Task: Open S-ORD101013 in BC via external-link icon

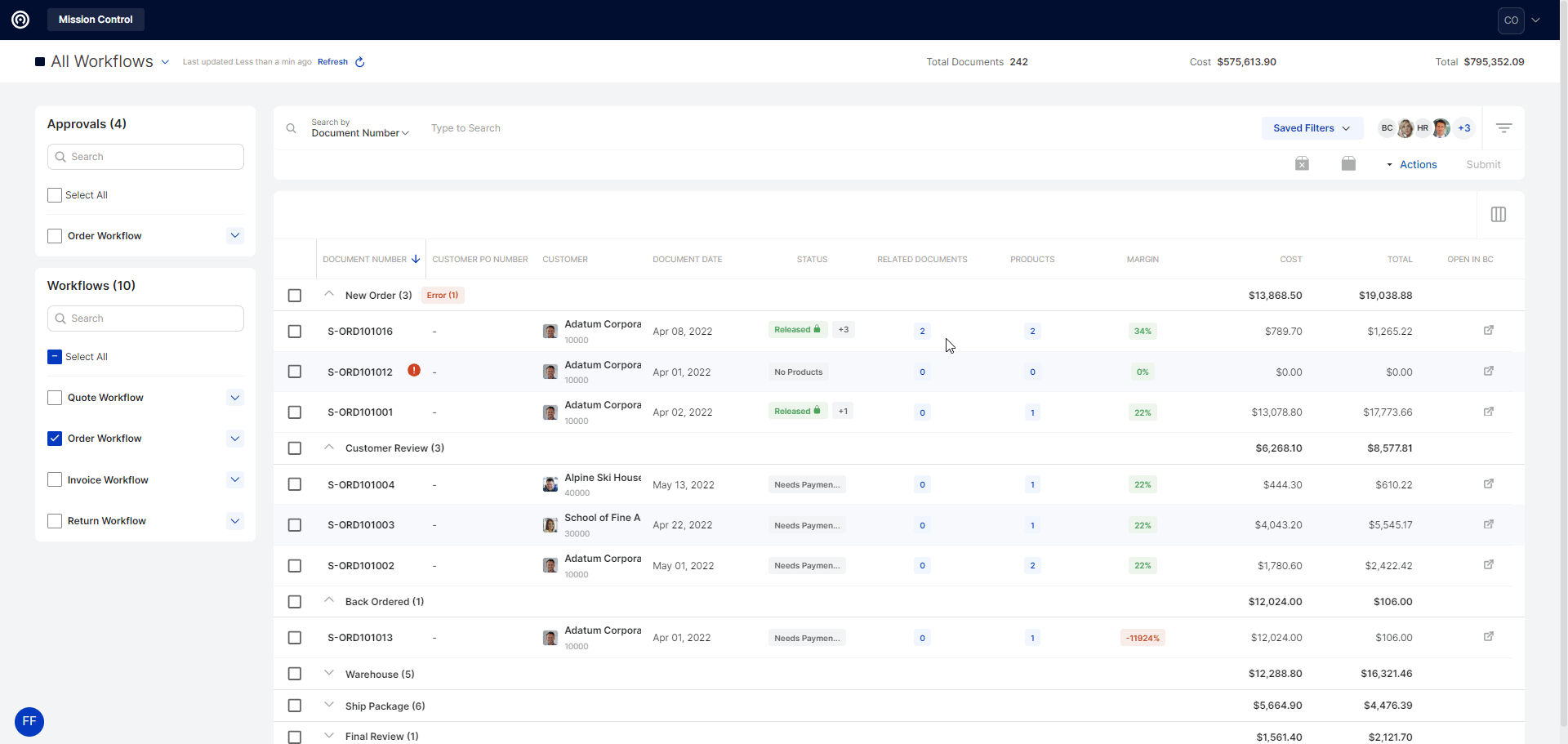Action: [x=1488, y=637]
